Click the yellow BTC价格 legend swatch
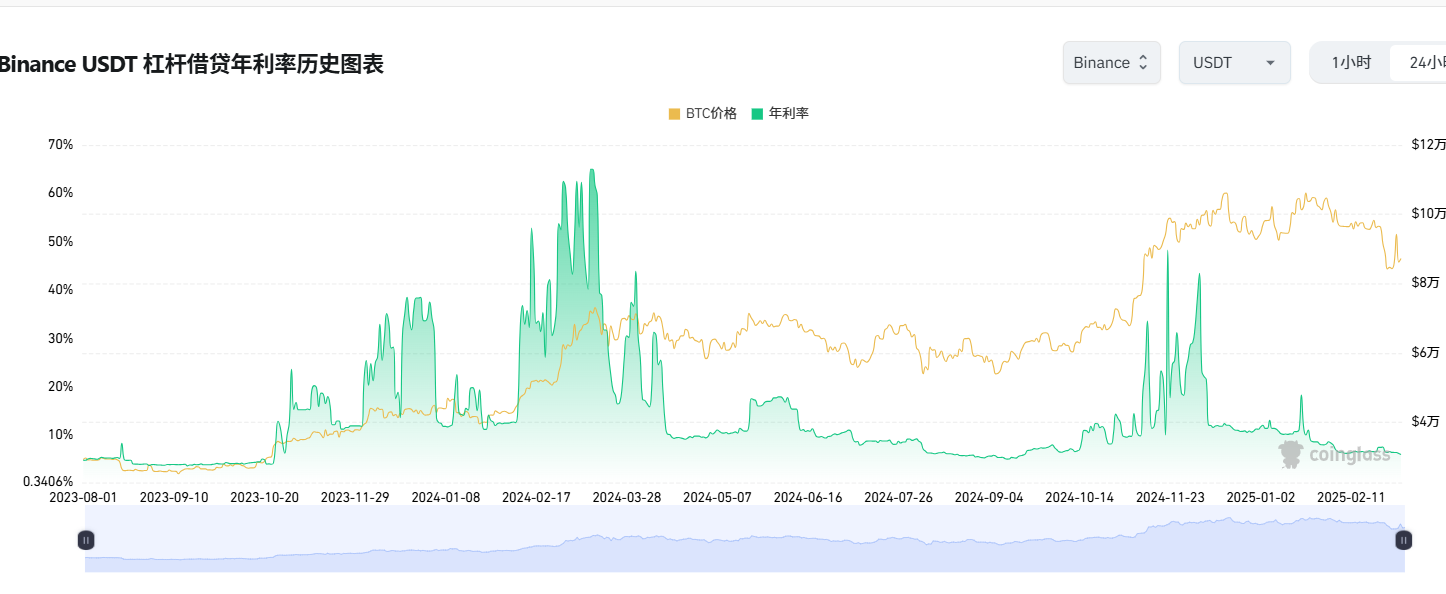Image resolution: width=1446 pixels, height=594 pixels. (x=674, y=114)
